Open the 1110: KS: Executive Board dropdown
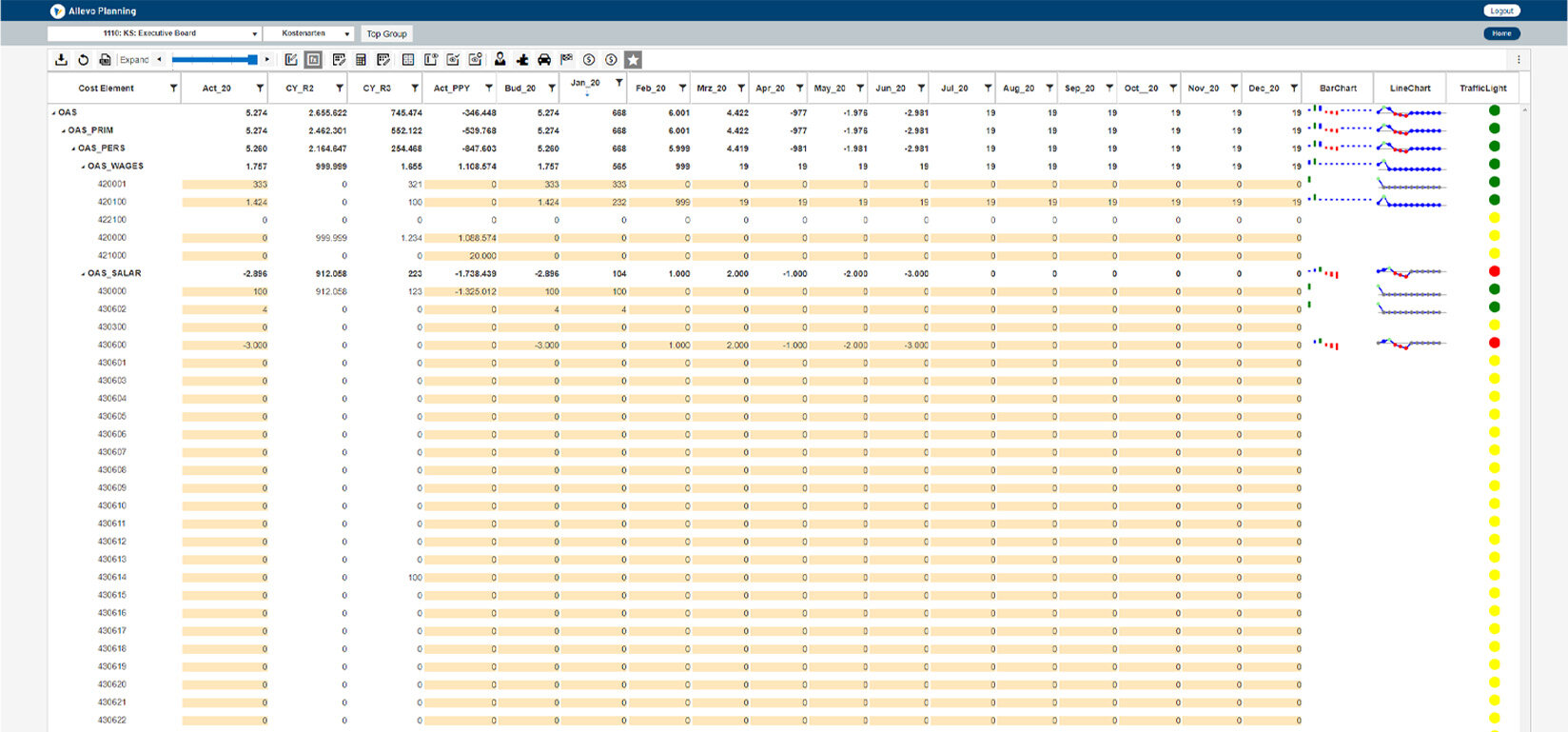Viewport: 1568px width, 732px height. click(x=154, y=33)
